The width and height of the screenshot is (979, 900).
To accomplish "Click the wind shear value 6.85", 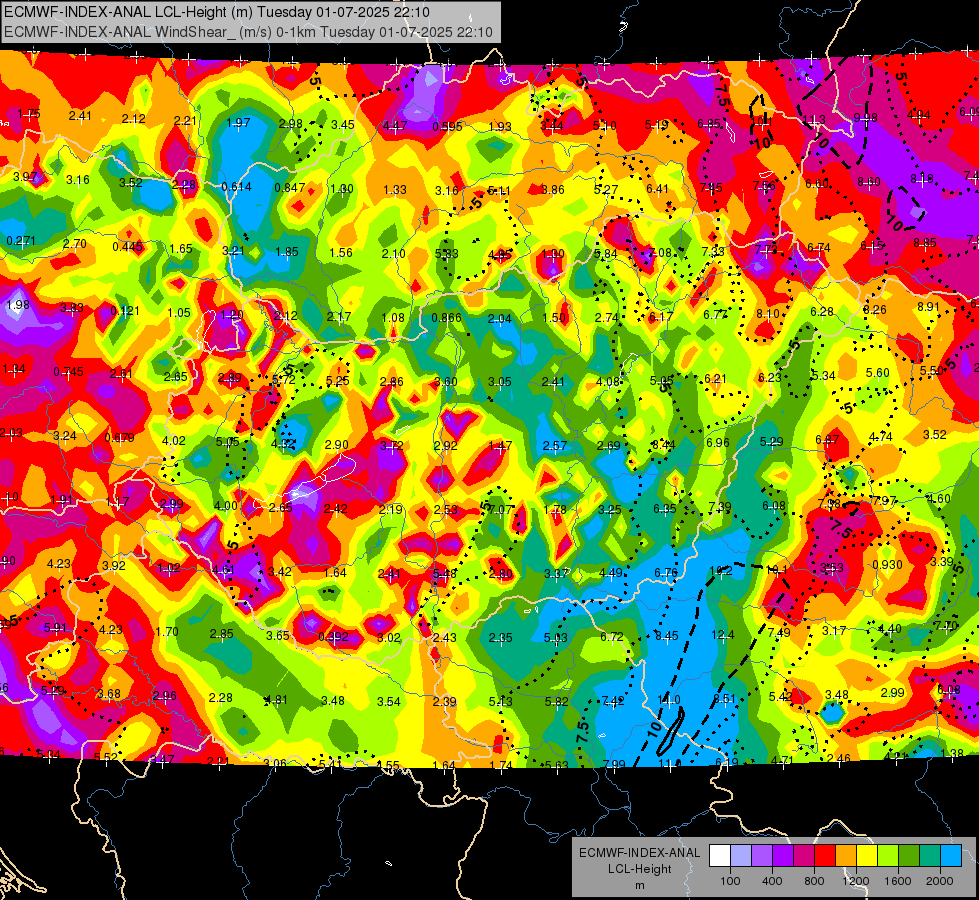I will point(709,124).
